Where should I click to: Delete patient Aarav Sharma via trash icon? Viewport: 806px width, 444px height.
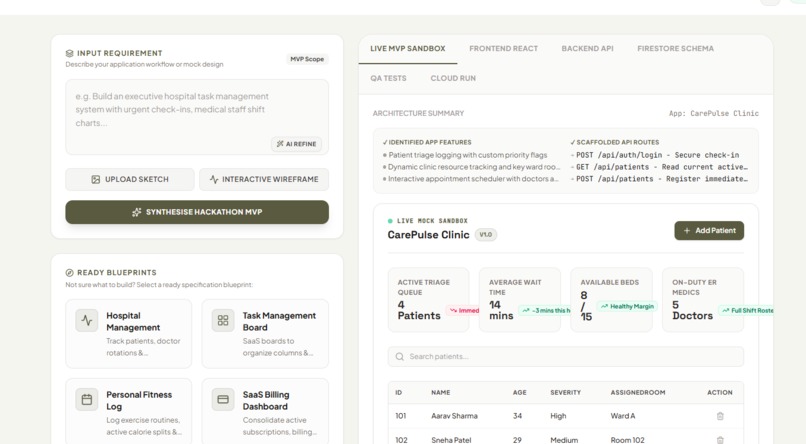click(x=720, y=416)
